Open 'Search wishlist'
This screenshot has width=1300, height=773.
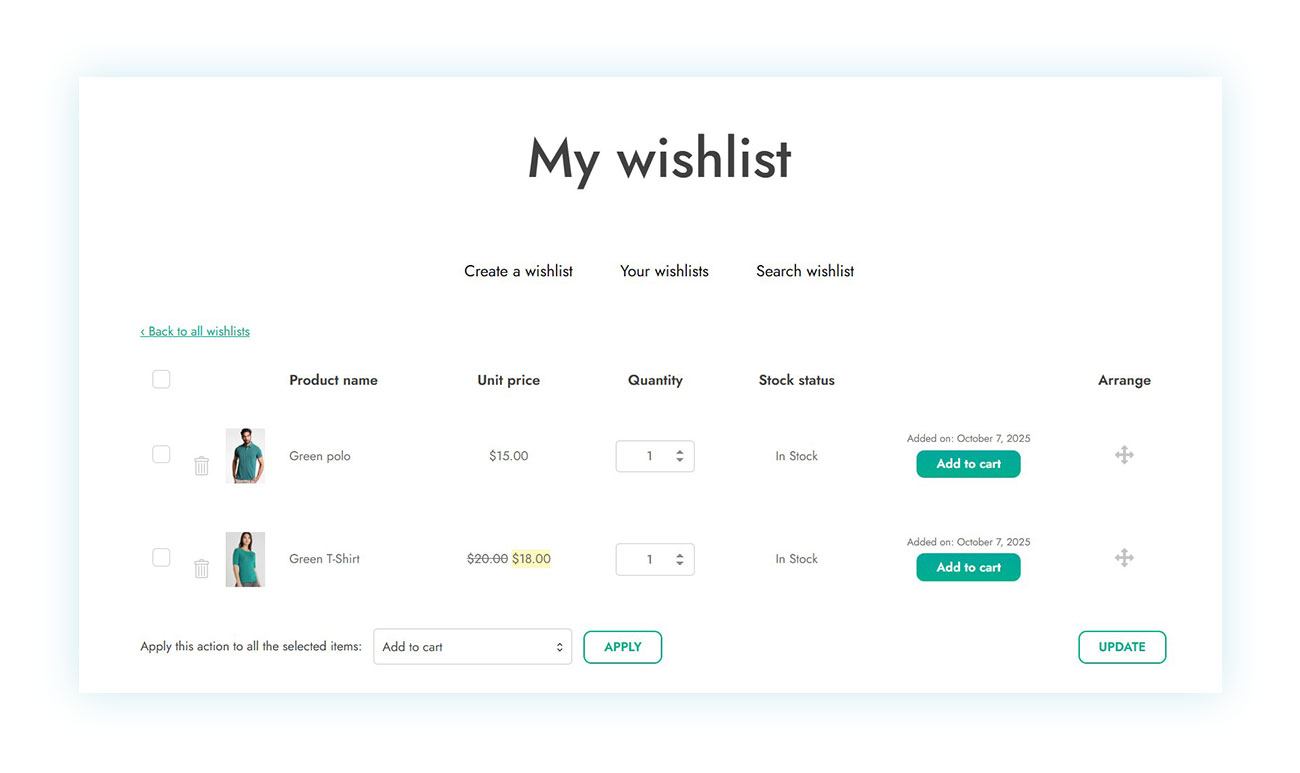tap(805, 271)
